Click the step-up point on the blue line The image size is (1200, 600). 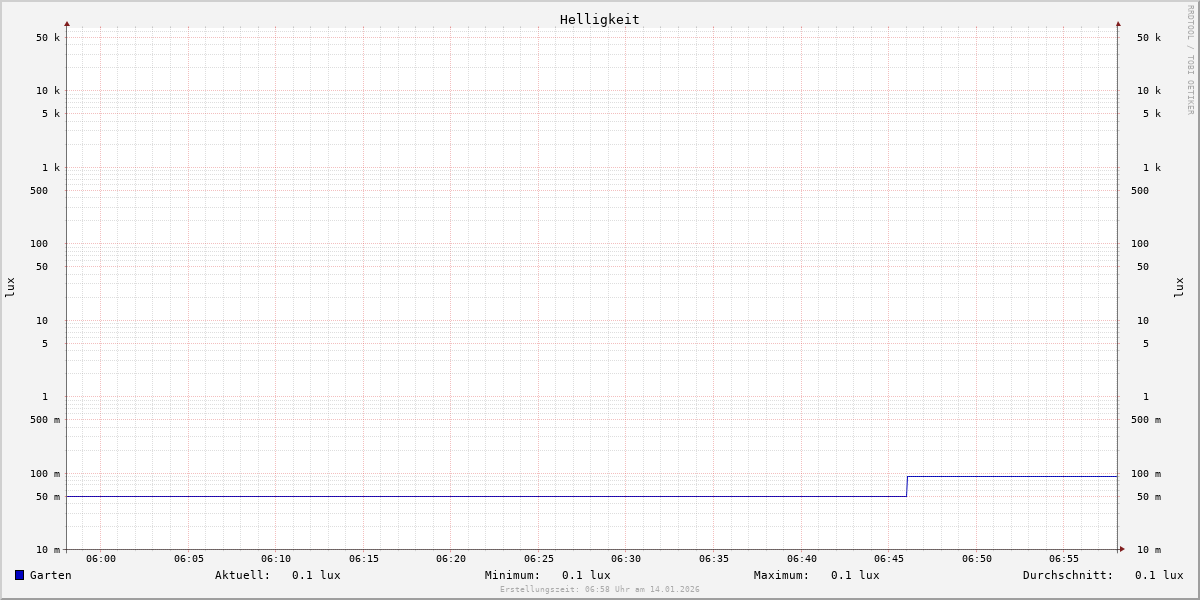tap(907, 486)
